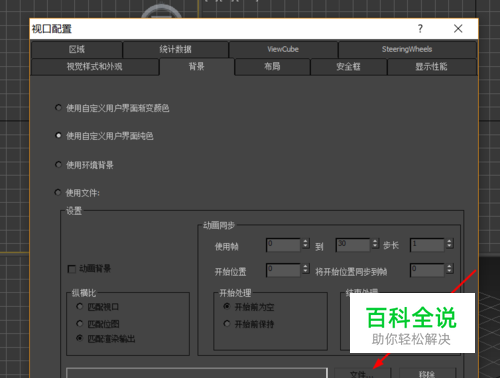This screenshot has height=378, width=500.
Task: Click the help question mark icon
Action: [420, 29]
